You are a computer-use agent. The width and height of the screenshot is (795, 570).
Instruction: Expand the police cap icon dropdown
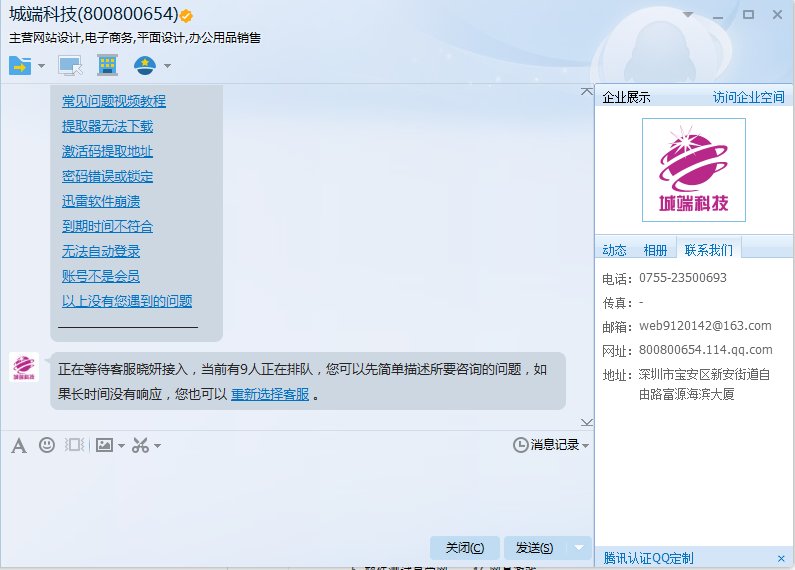tap(167, 65)
